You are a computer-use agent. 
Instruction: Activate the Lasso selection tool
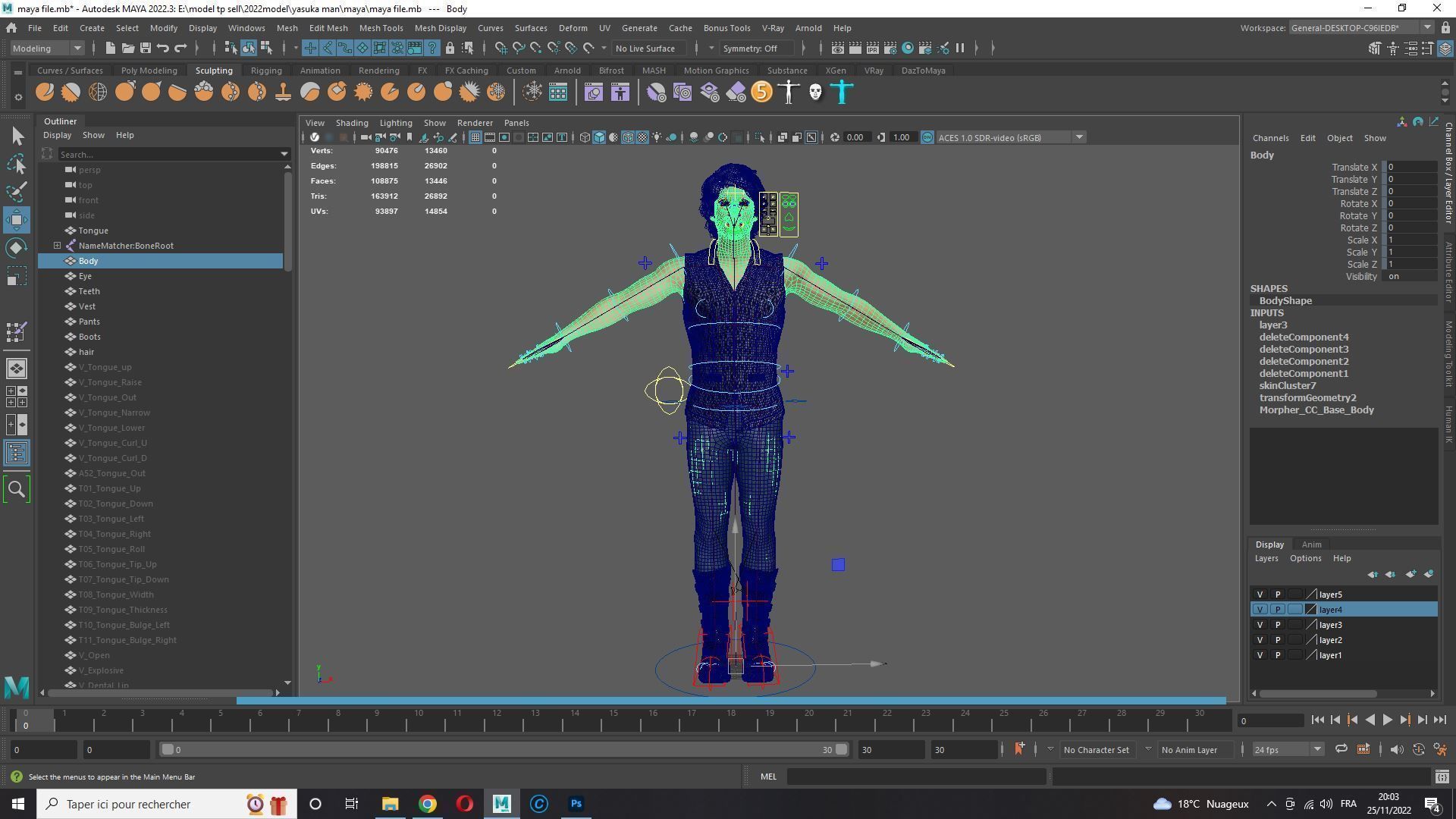[17, 164]
